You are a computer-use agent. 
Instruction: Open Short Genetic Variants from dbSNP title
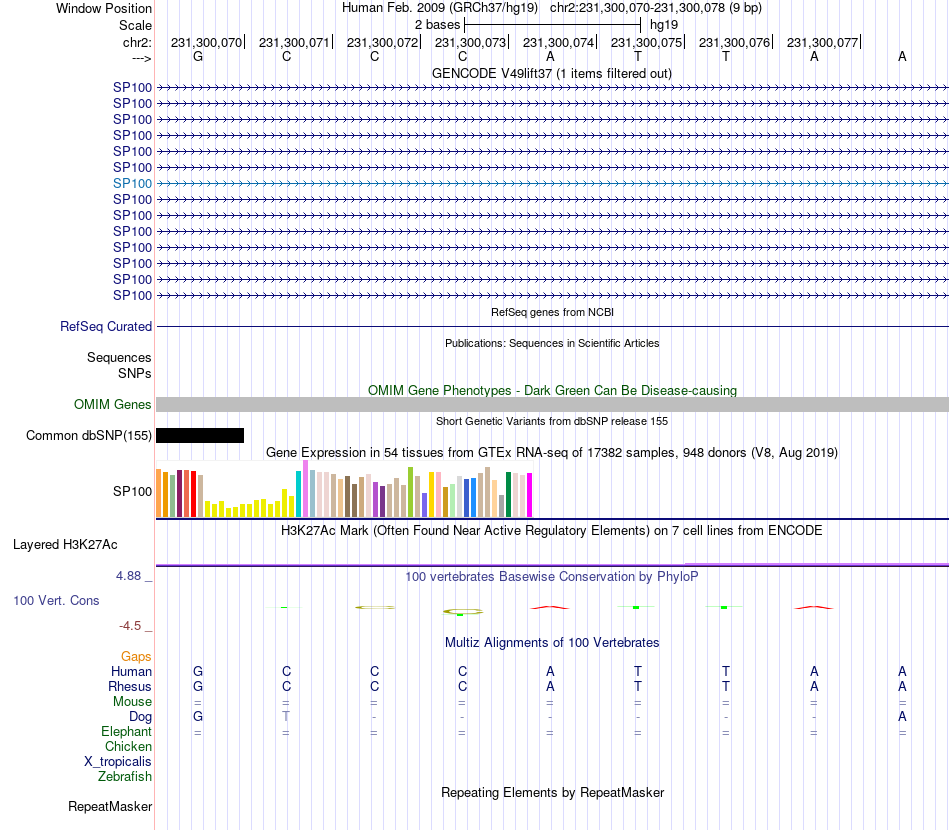[552, 421]
